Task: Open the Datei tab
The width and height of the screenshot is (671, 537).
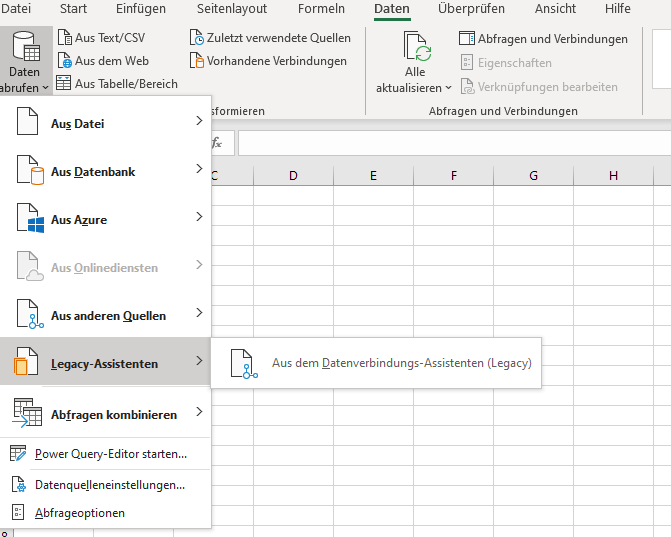Action: coord(16,9)
